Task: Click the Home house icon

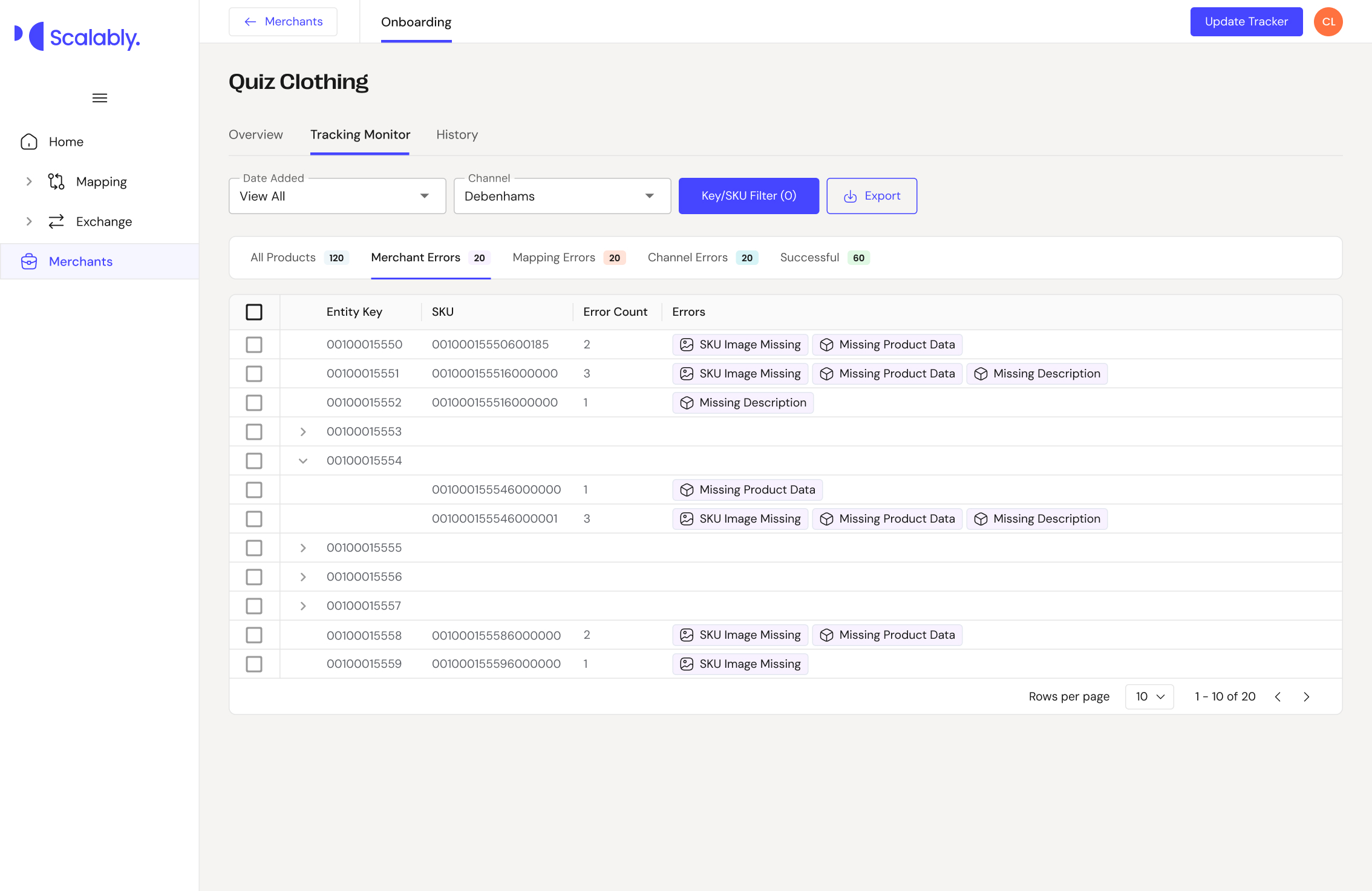Action: tap(29, 142)
